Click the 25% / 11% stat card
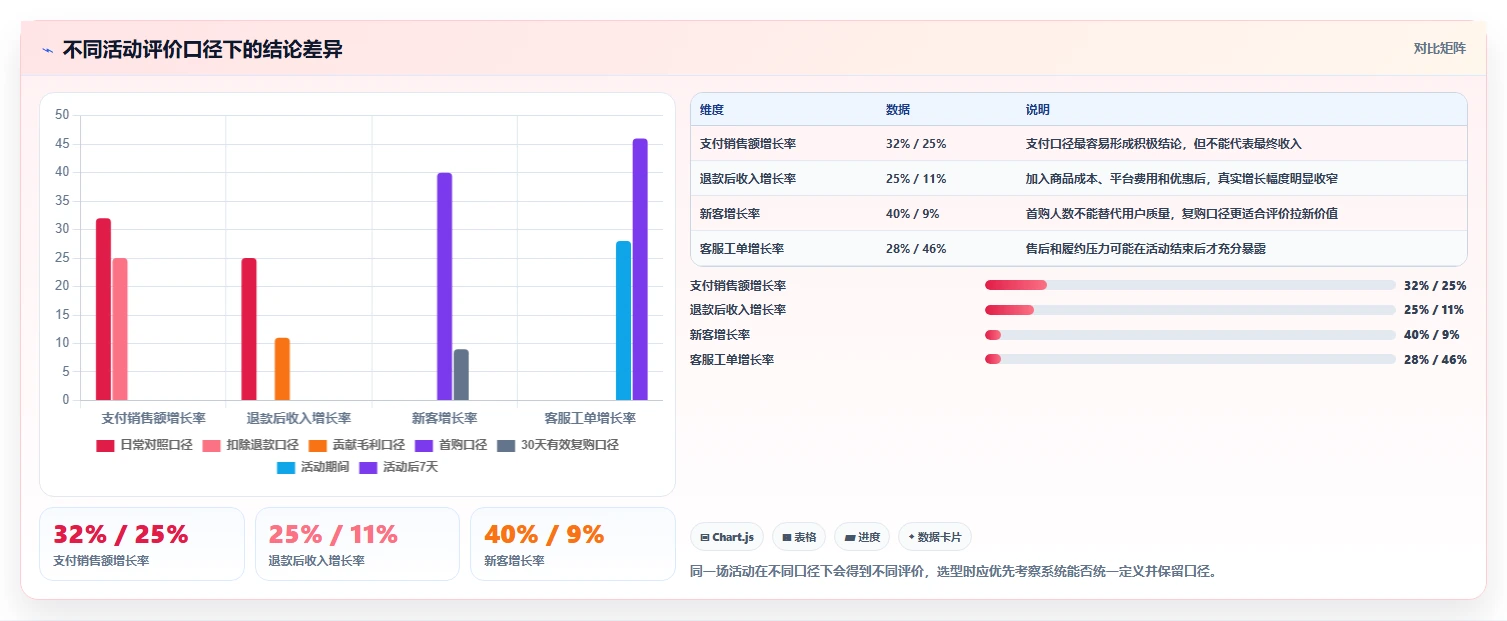Viewport: 1507px width, 621px height. click(x=357, y=544)
